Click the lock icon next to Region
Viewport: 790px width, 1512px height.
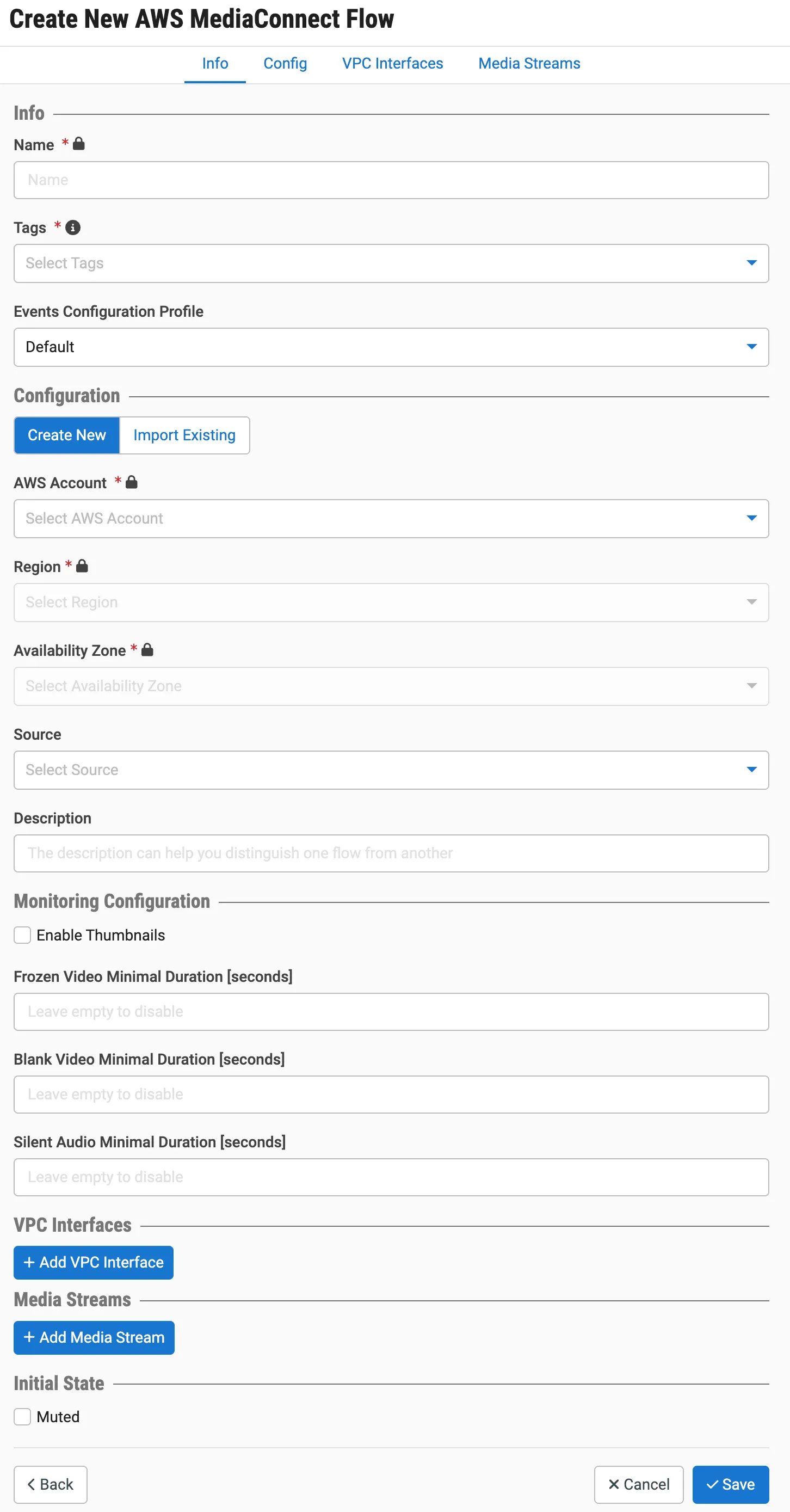pyautogui.click(x=82, y=566)
